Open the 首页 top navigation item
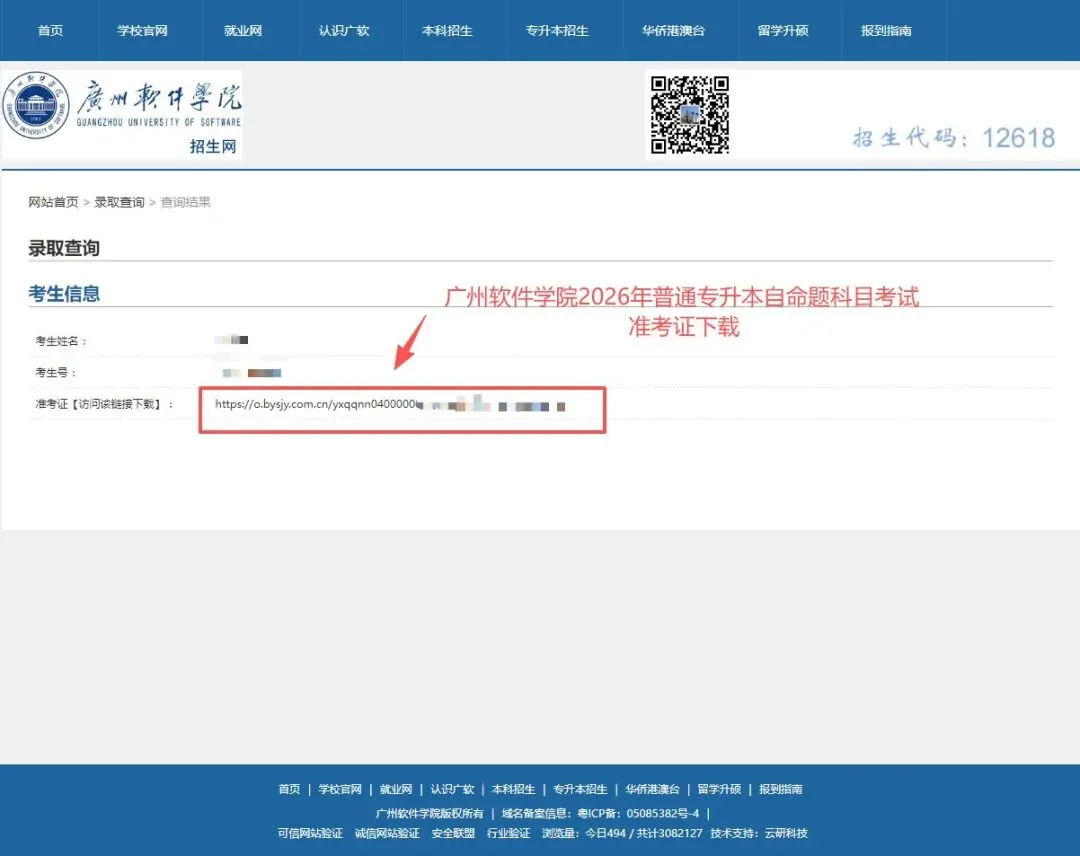1080x856 pixels. 50,30
